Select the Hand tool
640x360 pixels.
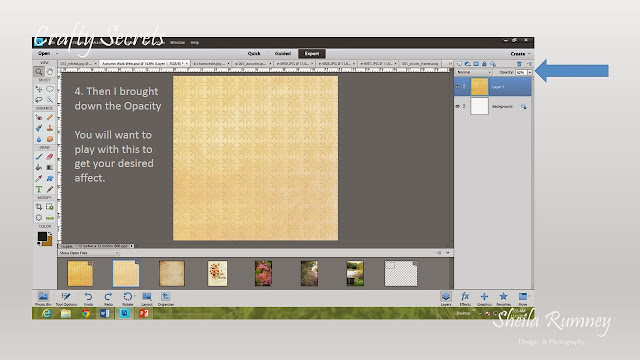[x=50, y=72]
